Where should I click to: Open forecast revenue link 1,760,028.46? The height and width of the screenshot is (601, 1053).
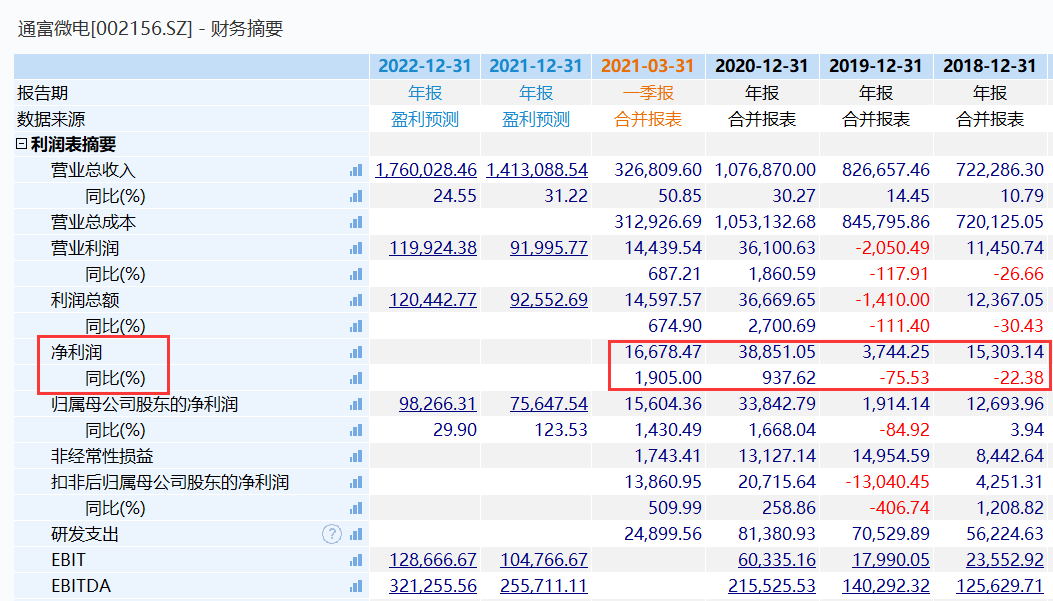click(x=426, y=171)
